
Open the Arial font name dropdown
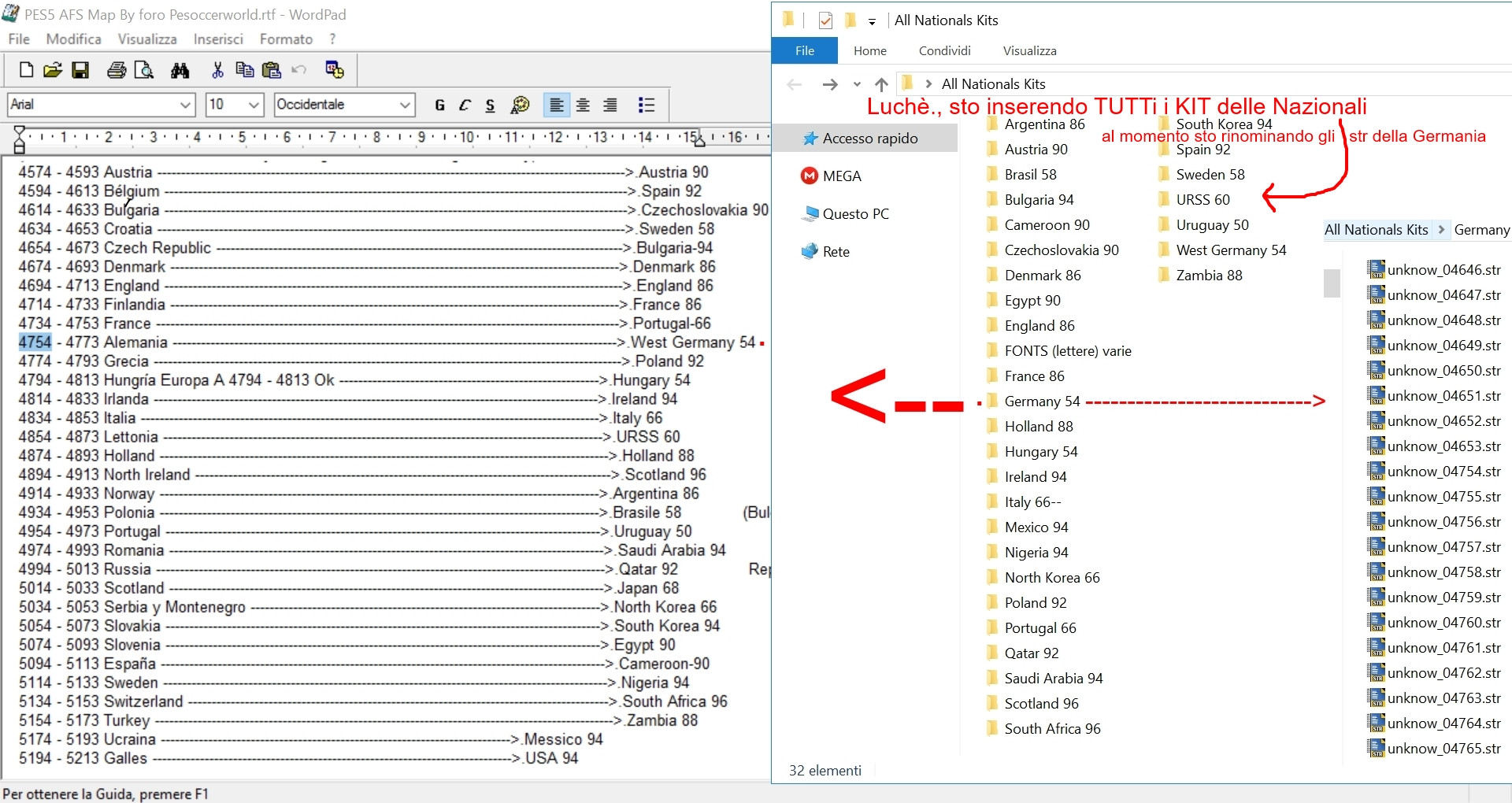185,105
